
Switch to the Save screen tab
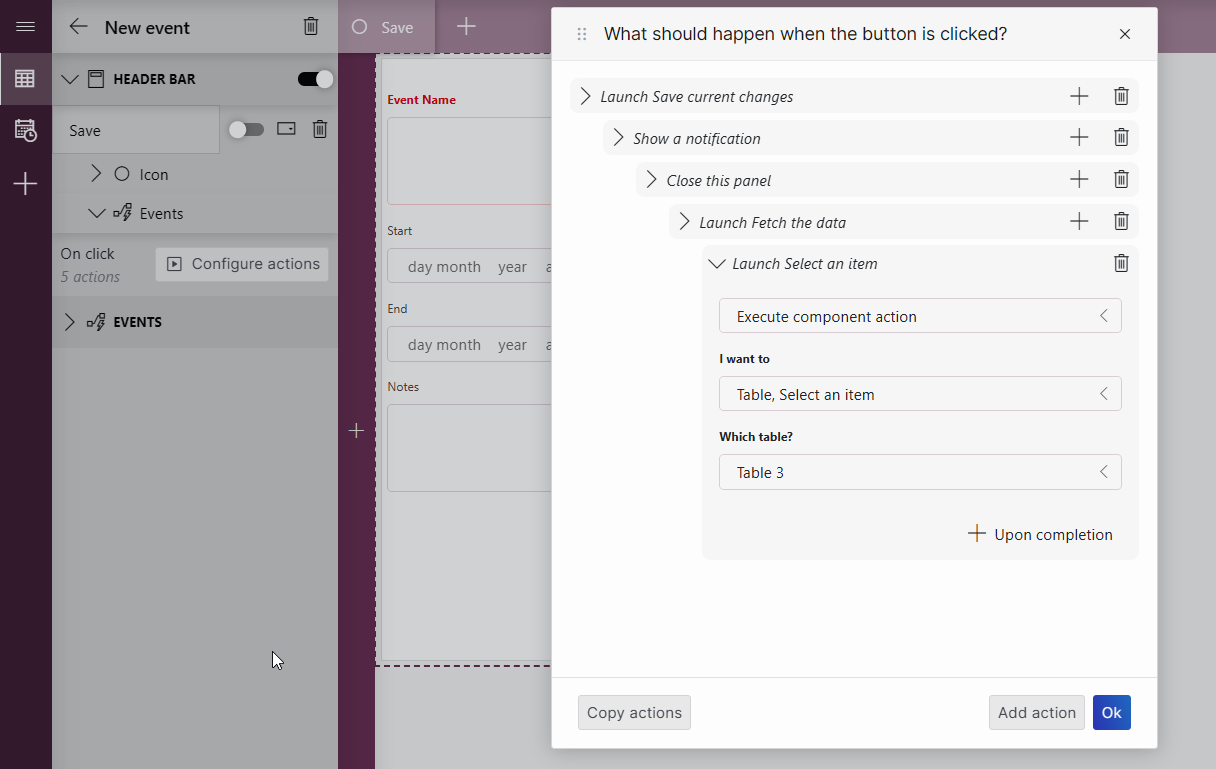point(387,27)
